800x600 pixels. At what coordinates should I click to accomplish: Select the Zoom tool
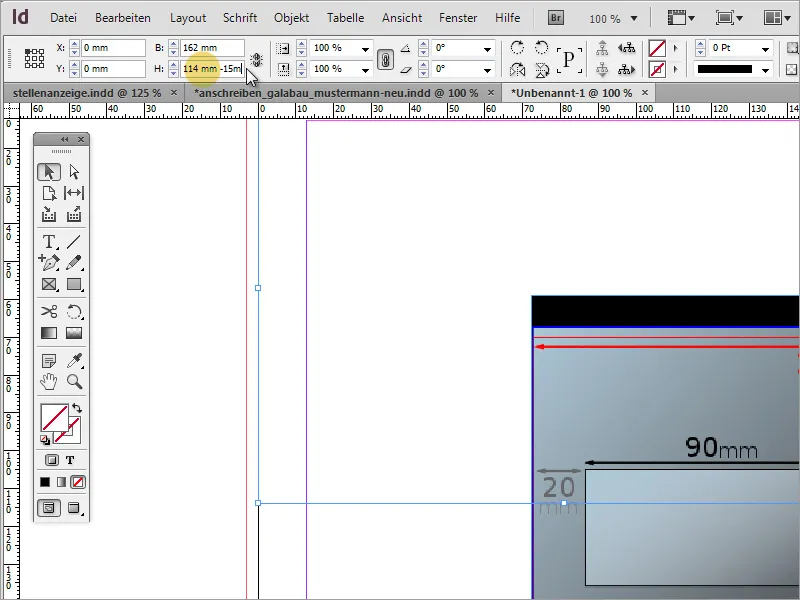pyautogui.click(x=74, y=381)
